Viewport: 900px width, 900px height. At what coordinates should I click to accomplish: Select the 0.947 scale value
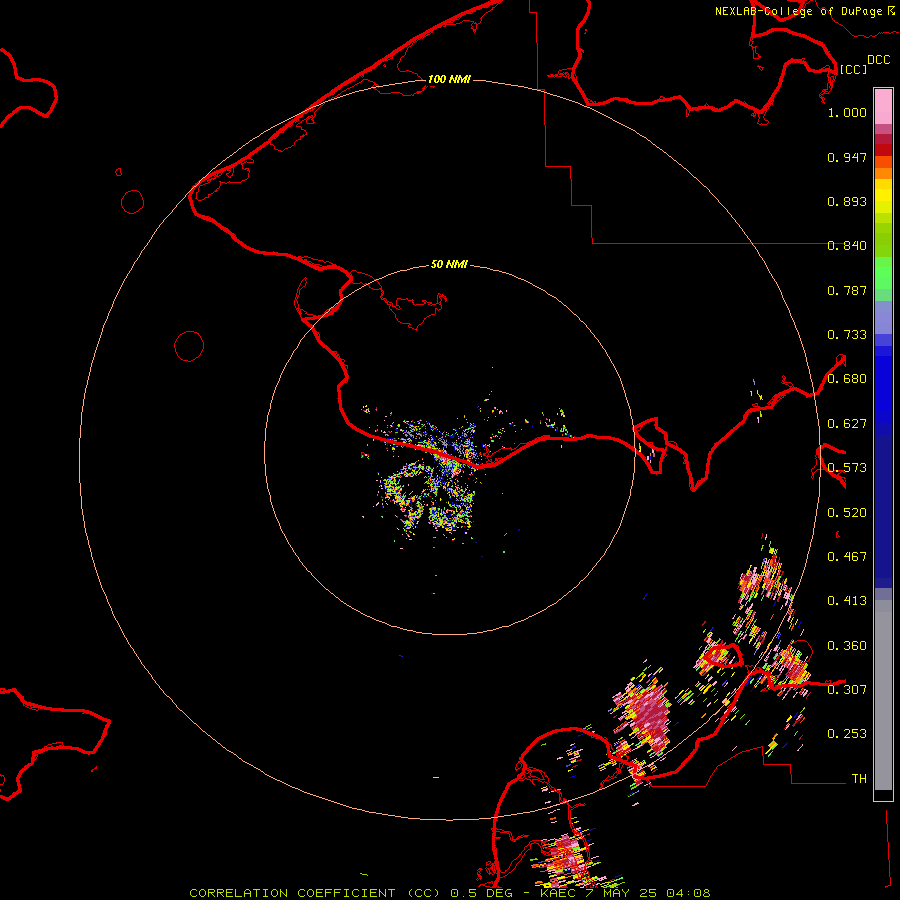point(847,157)
